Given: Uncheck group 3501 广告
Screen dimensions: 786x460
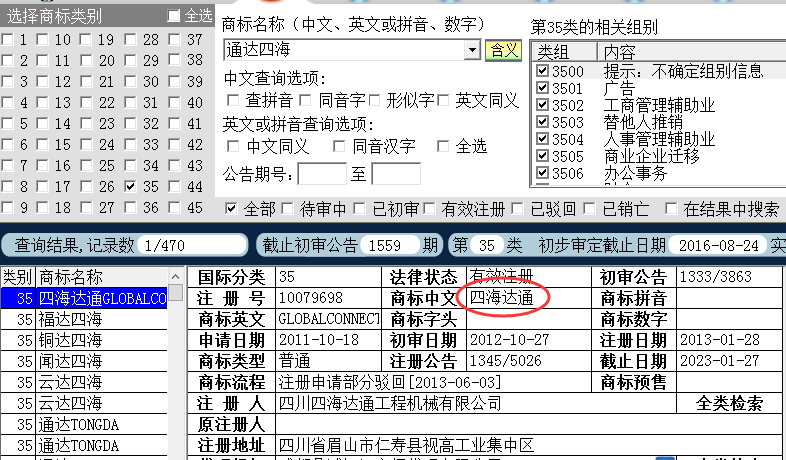Looking at the screenshot, I should (x=542, y=88).
